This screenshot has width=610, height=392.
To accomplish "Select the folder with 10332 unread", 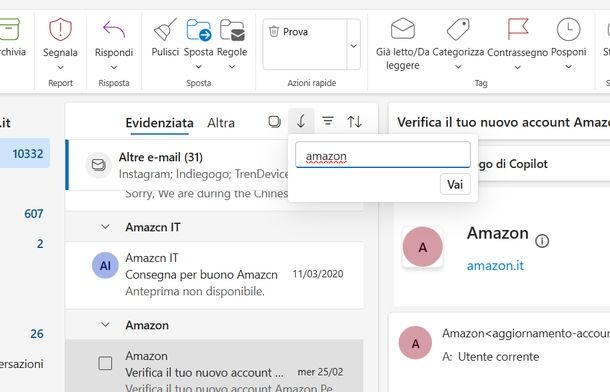I will tap(25, 153).
